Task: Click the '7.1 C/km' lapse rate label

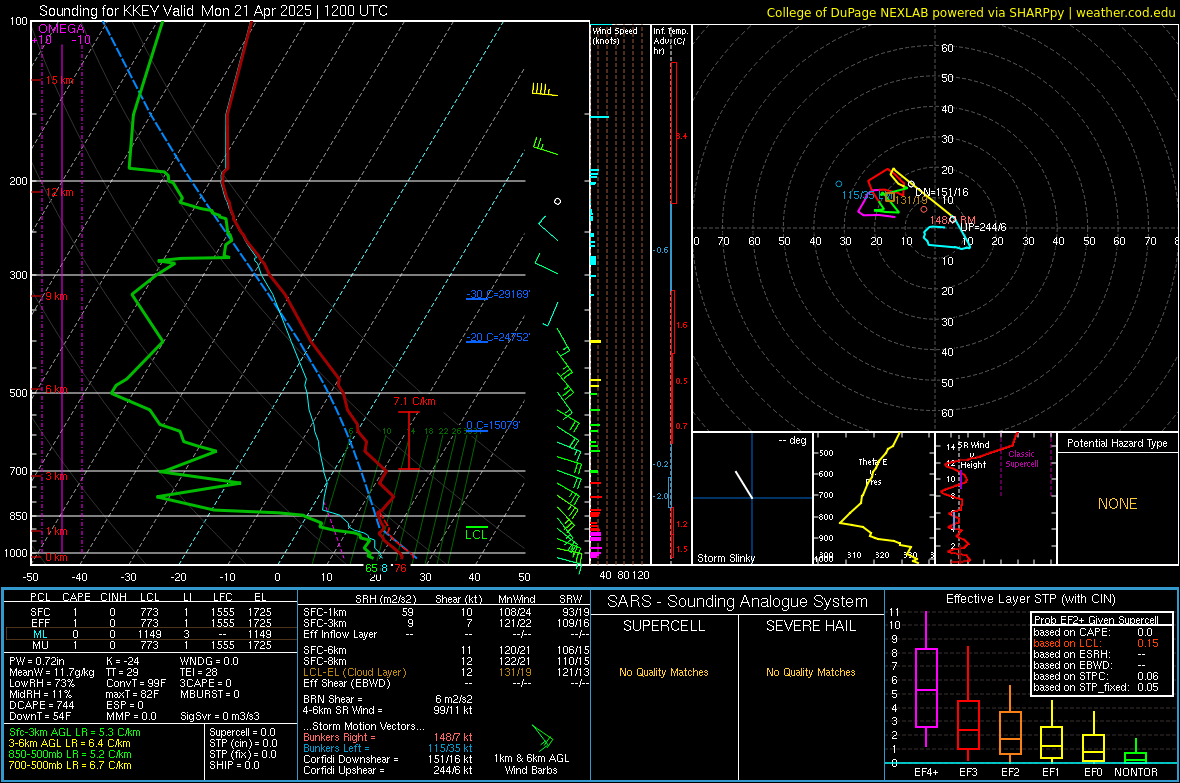Action: (414, 401)
